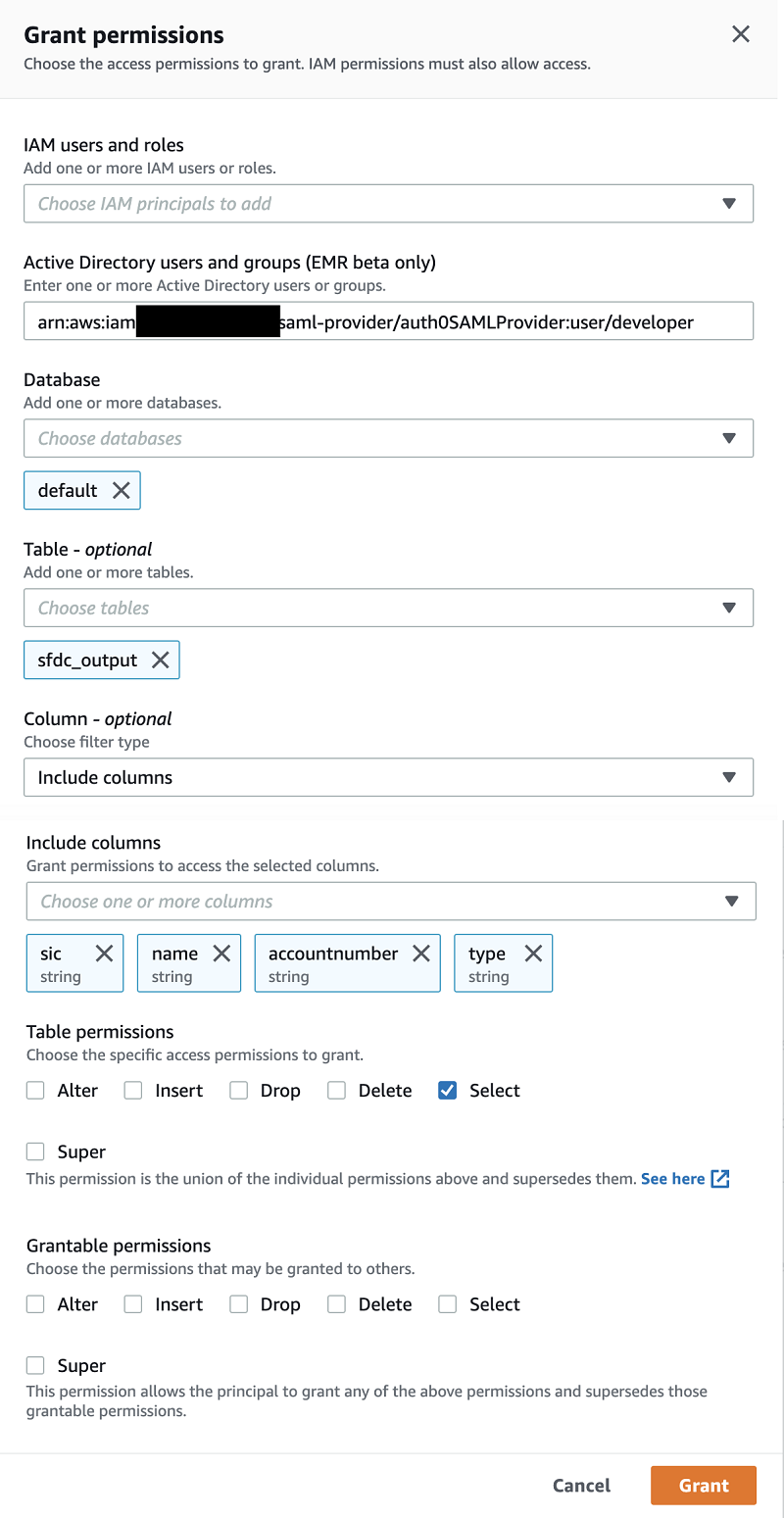Click the external link icon beside See here

(x=720, y=1179)
